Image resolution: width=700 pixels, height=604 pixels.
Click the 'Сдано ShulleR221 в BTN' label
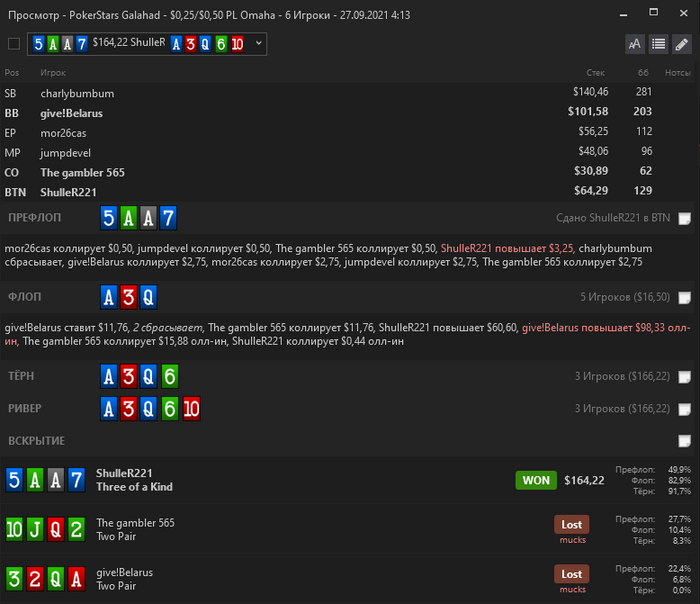coord(613,218)
